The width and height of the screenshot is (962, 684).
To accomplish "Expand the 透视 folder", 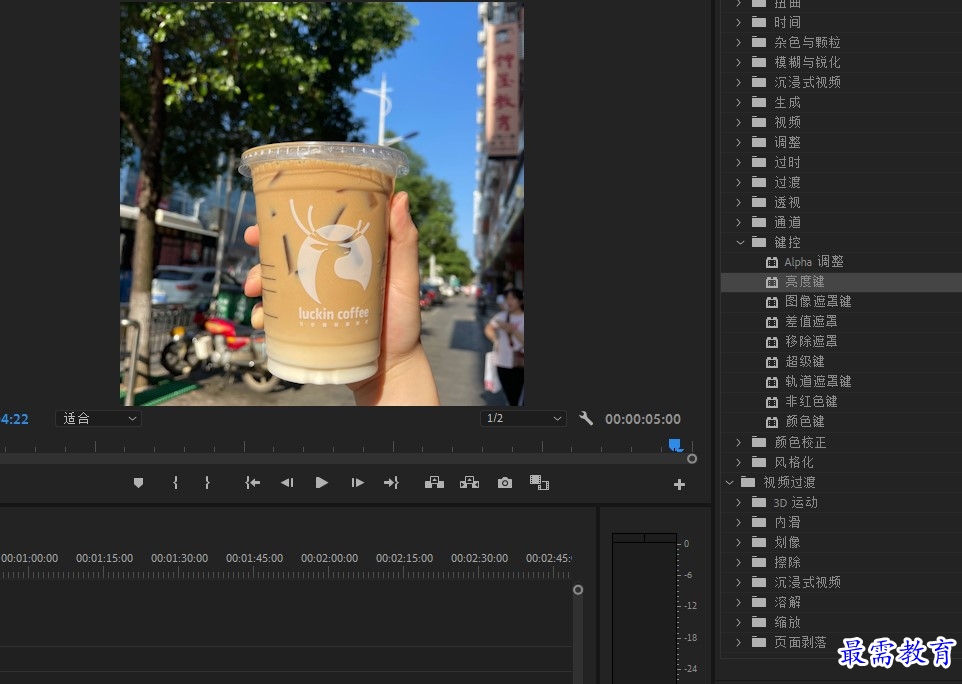I will (x=739, y=202).
